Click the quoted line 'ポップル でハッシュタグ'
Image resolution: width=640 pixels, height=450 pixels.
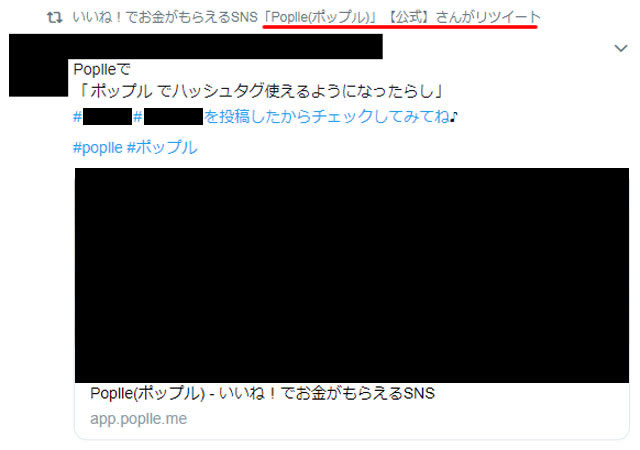260,91
